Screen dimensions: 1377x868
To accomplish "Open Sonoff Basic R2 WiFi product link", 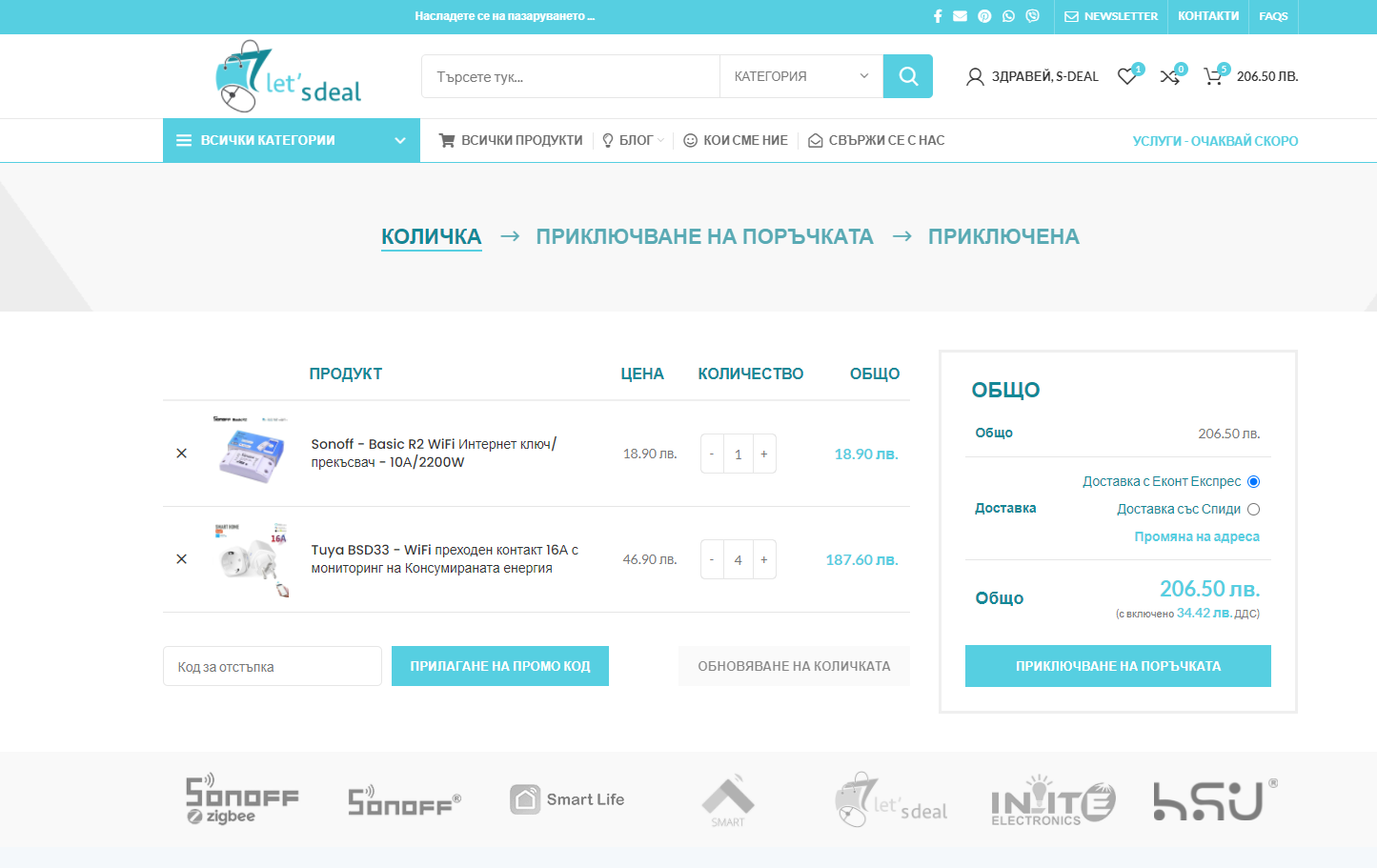I will click(434, 453).
